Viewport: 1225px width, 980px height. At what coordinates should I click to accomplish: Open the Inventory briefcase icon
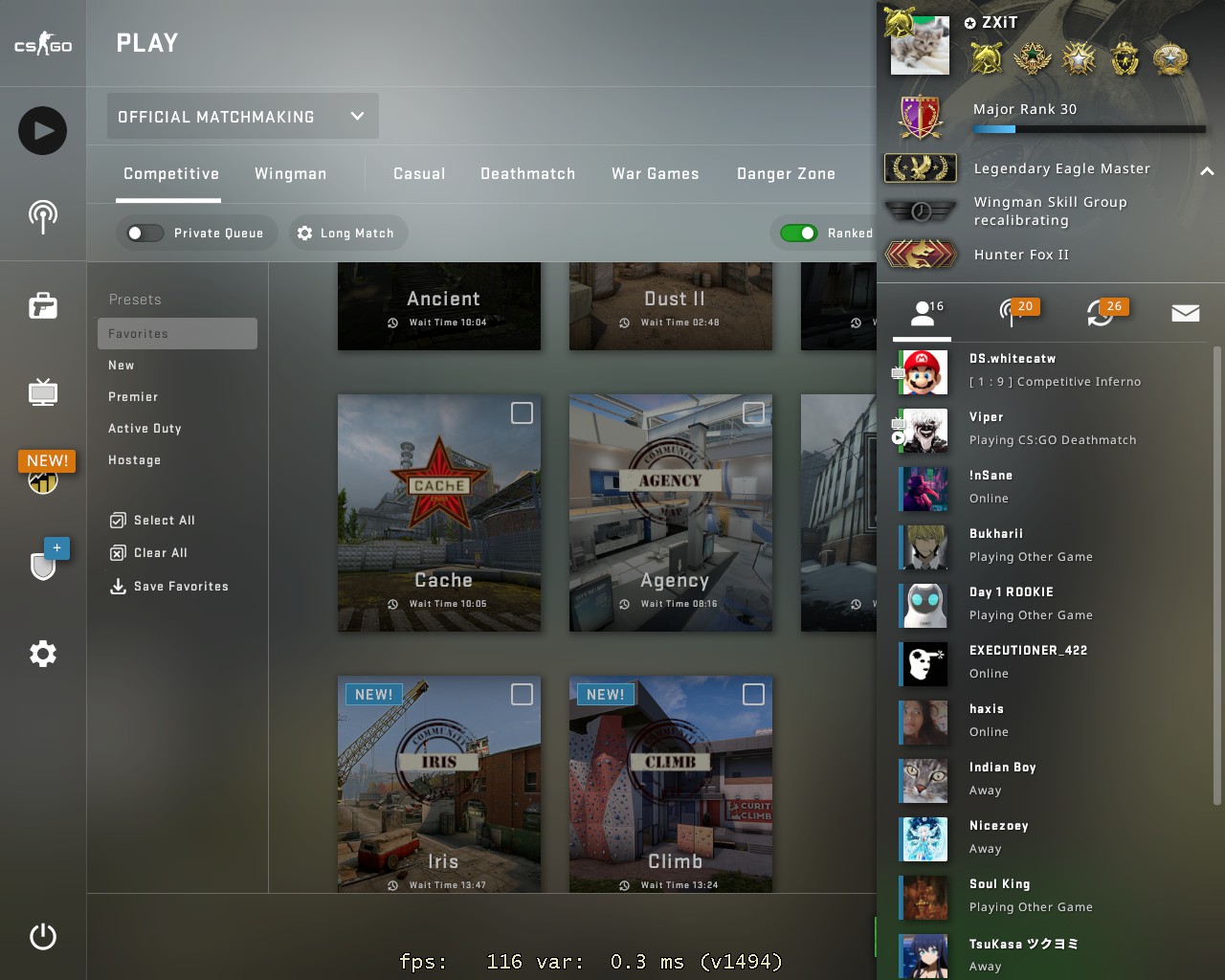point(43,306)
